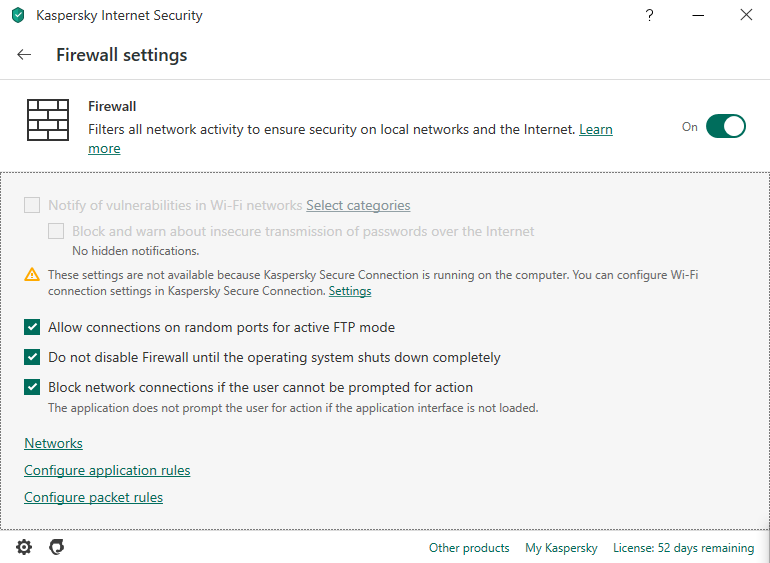Click the Kaspersky Internet Security title text
Viewport: 770px width, 563px height.
tap(119, 15)
